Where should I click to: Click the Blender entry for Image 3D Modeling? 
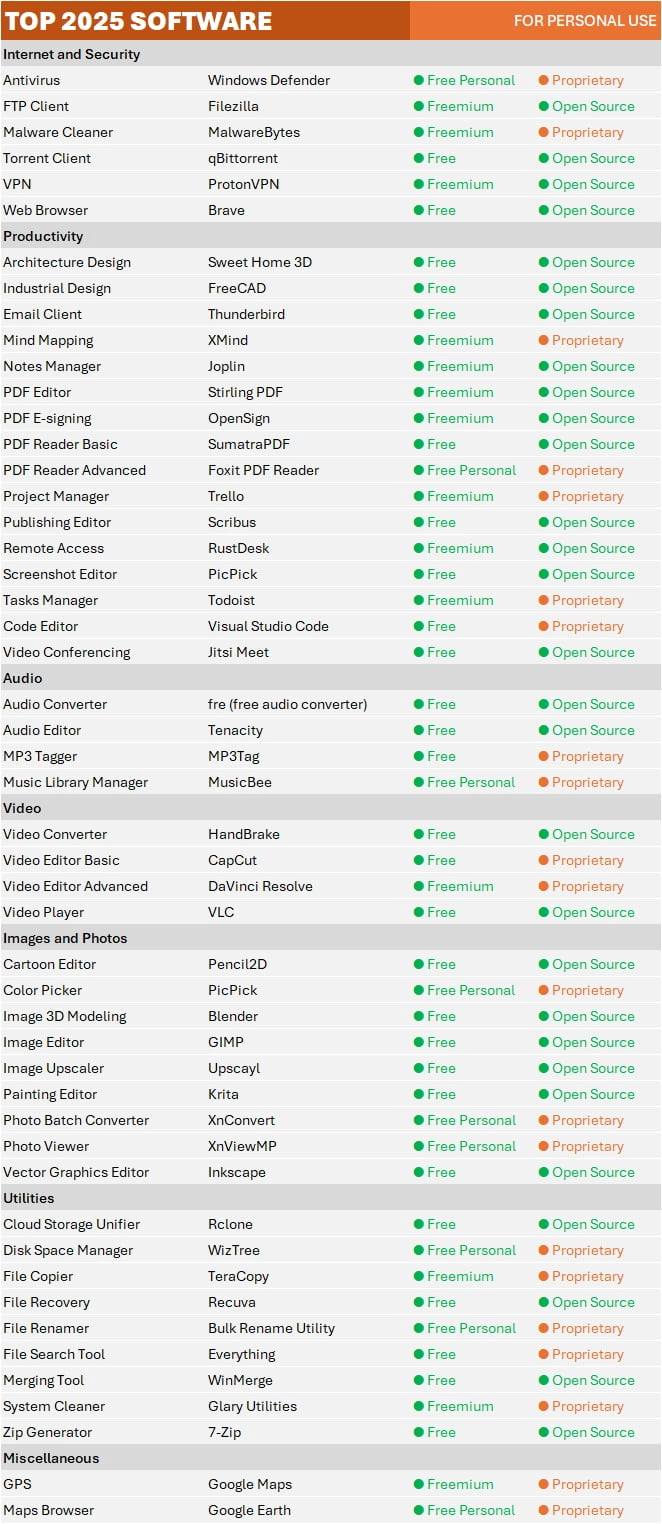(233, 1016)
